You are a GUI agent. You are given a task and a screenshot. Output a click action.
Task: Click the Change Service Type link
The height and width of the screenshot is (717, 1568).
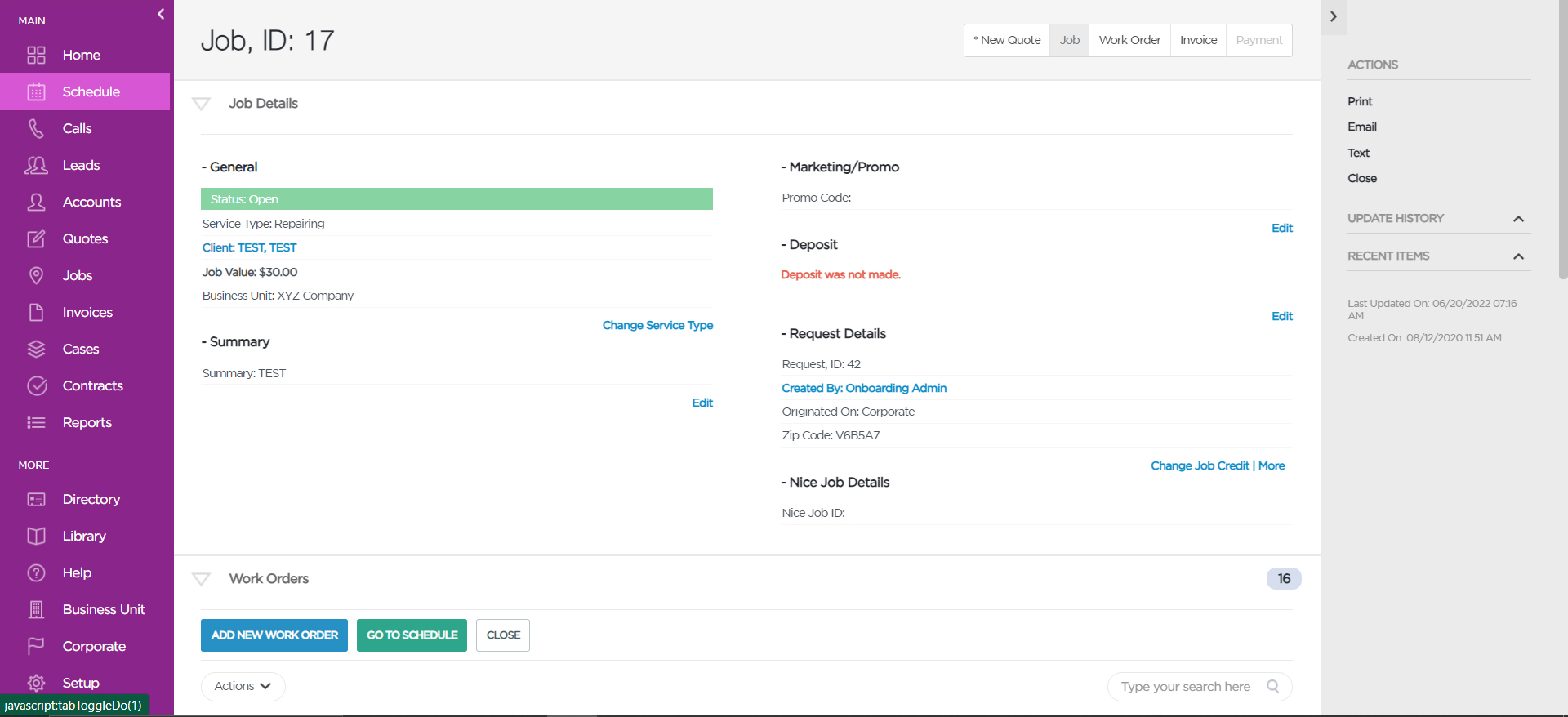point(657,325)
